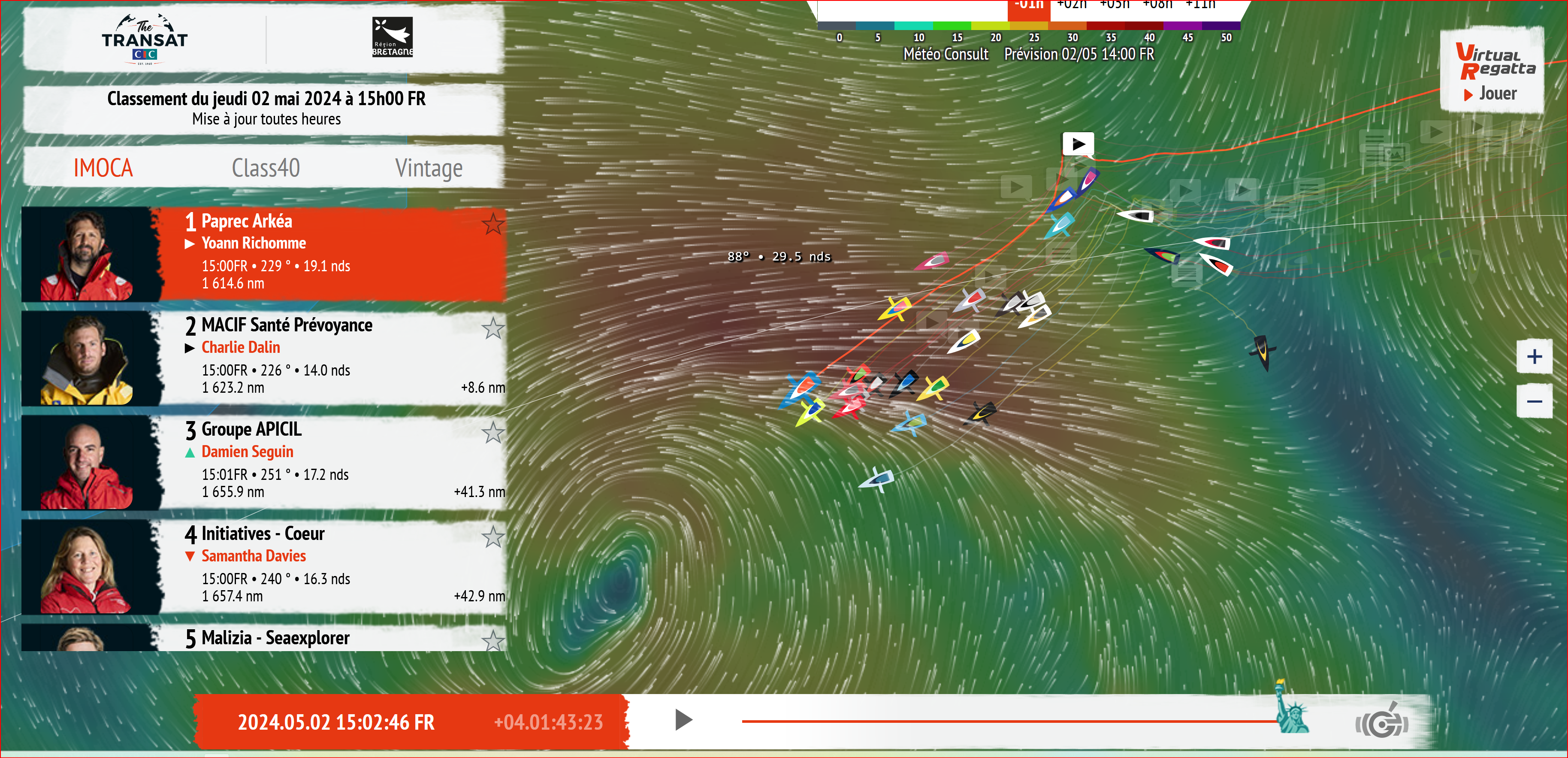Viewport: 1568px width, 758px height.
Task: Click the '88° • 29.5 nds' wind label
Action: (779, 256)
